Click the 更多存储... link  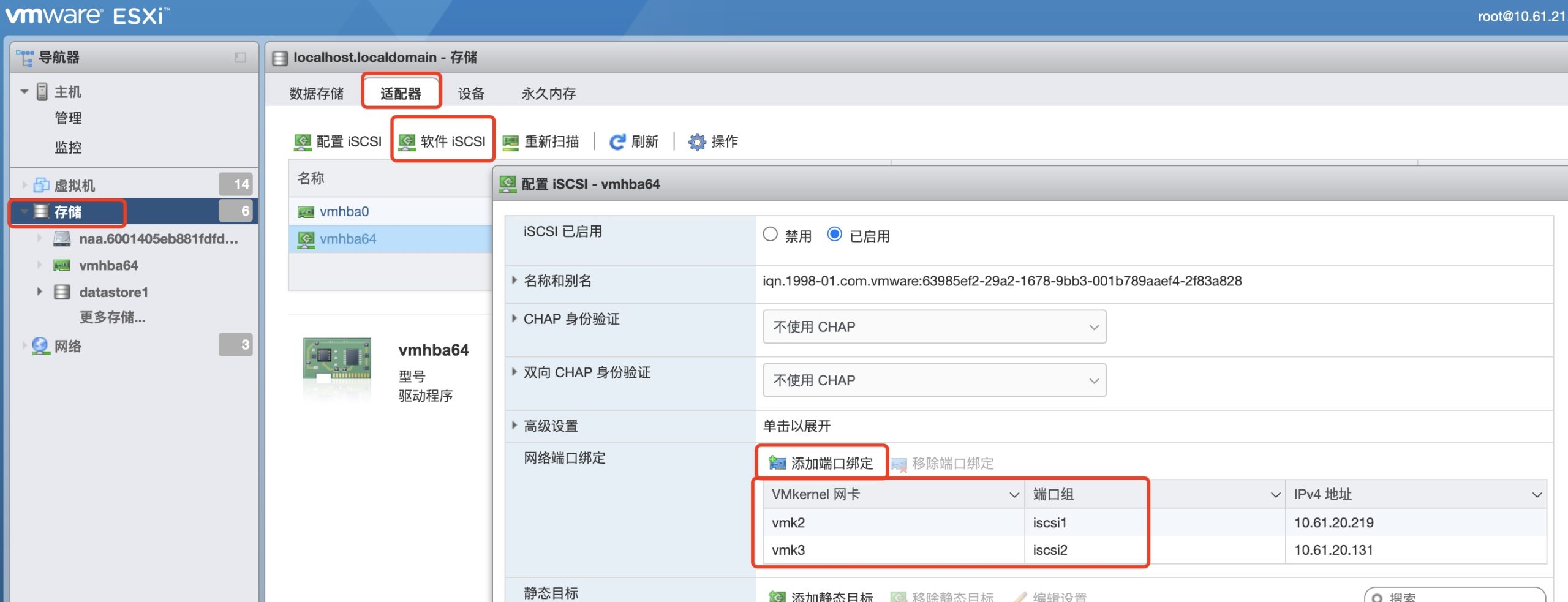point(113,317)
